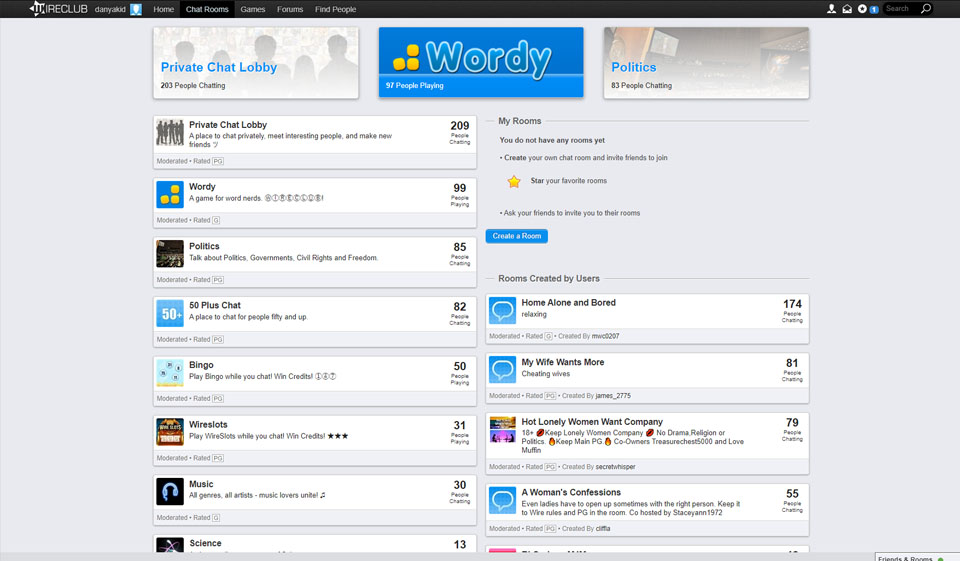
Task: Expand the Friends & Rooms panel
Action: [906, 557]
